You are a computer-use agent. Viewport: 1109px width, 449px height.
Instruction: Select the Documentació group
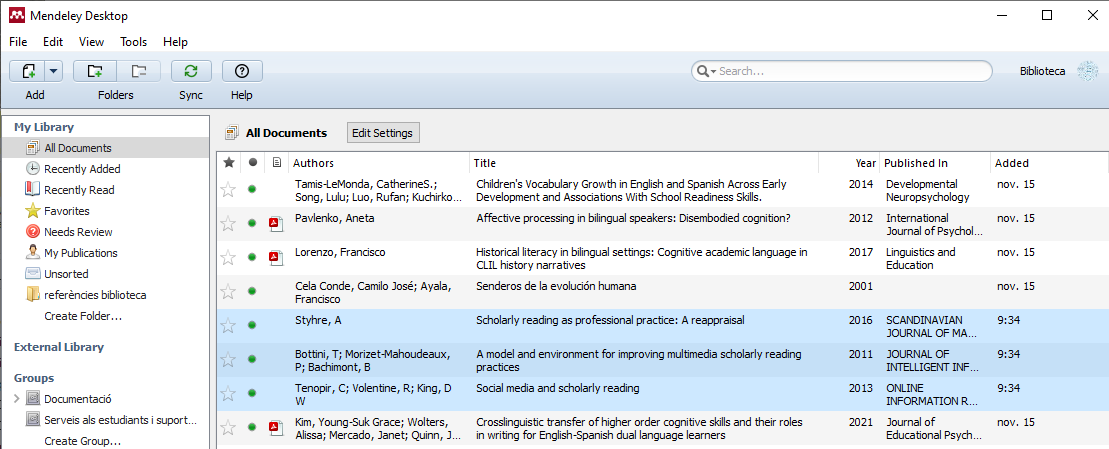pos(77,399)
